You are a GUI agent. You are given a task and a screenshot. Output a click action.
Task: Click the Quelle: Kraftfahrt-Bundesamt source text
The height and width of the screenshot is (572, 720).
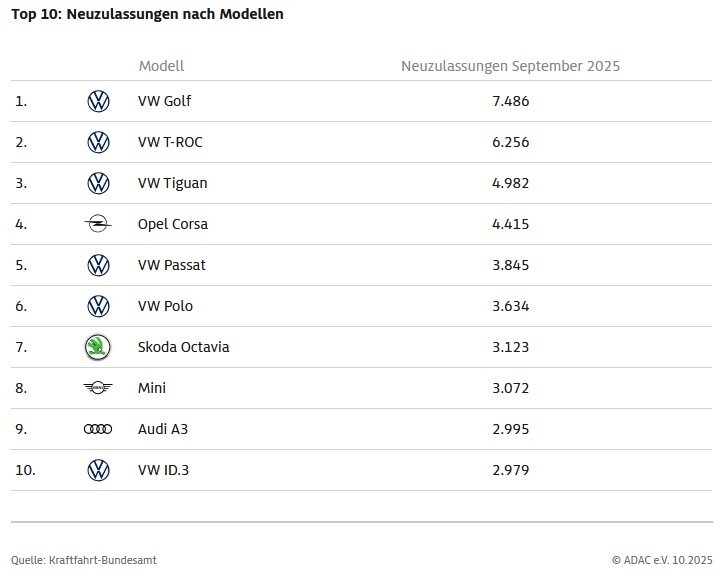click(x=84, y=560)
